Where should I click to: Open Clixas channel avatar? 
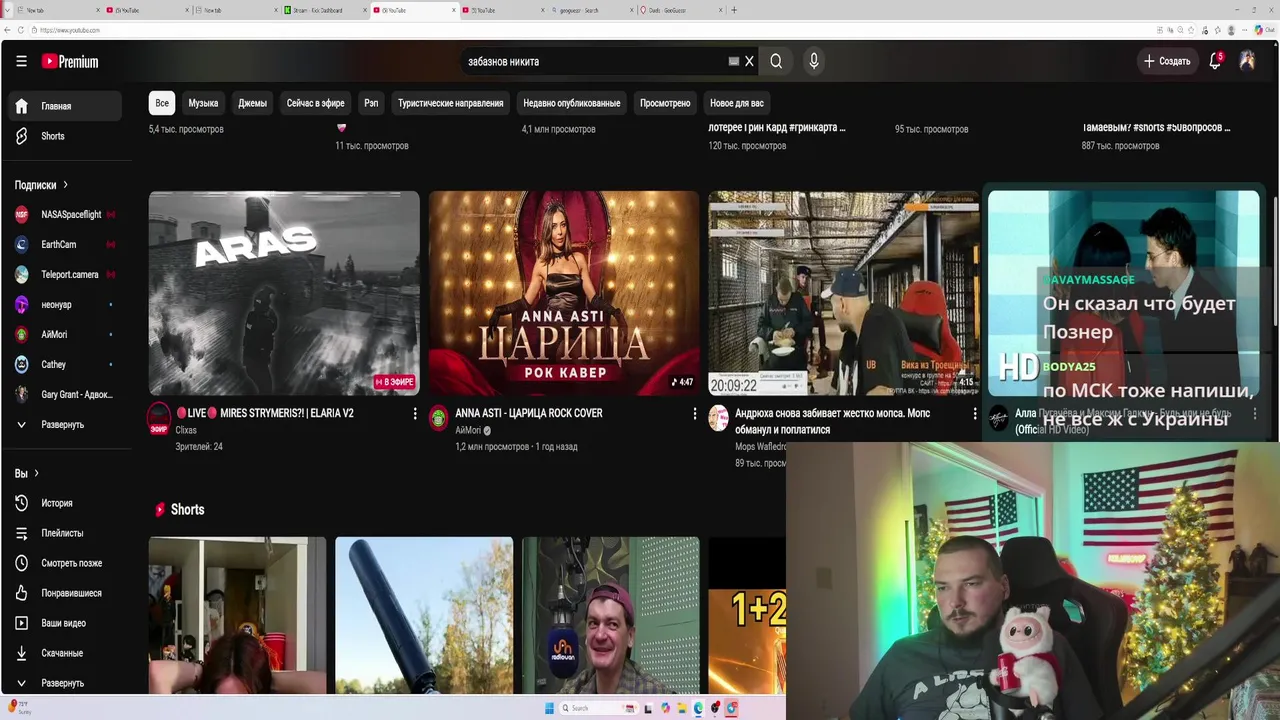point(159,418)
